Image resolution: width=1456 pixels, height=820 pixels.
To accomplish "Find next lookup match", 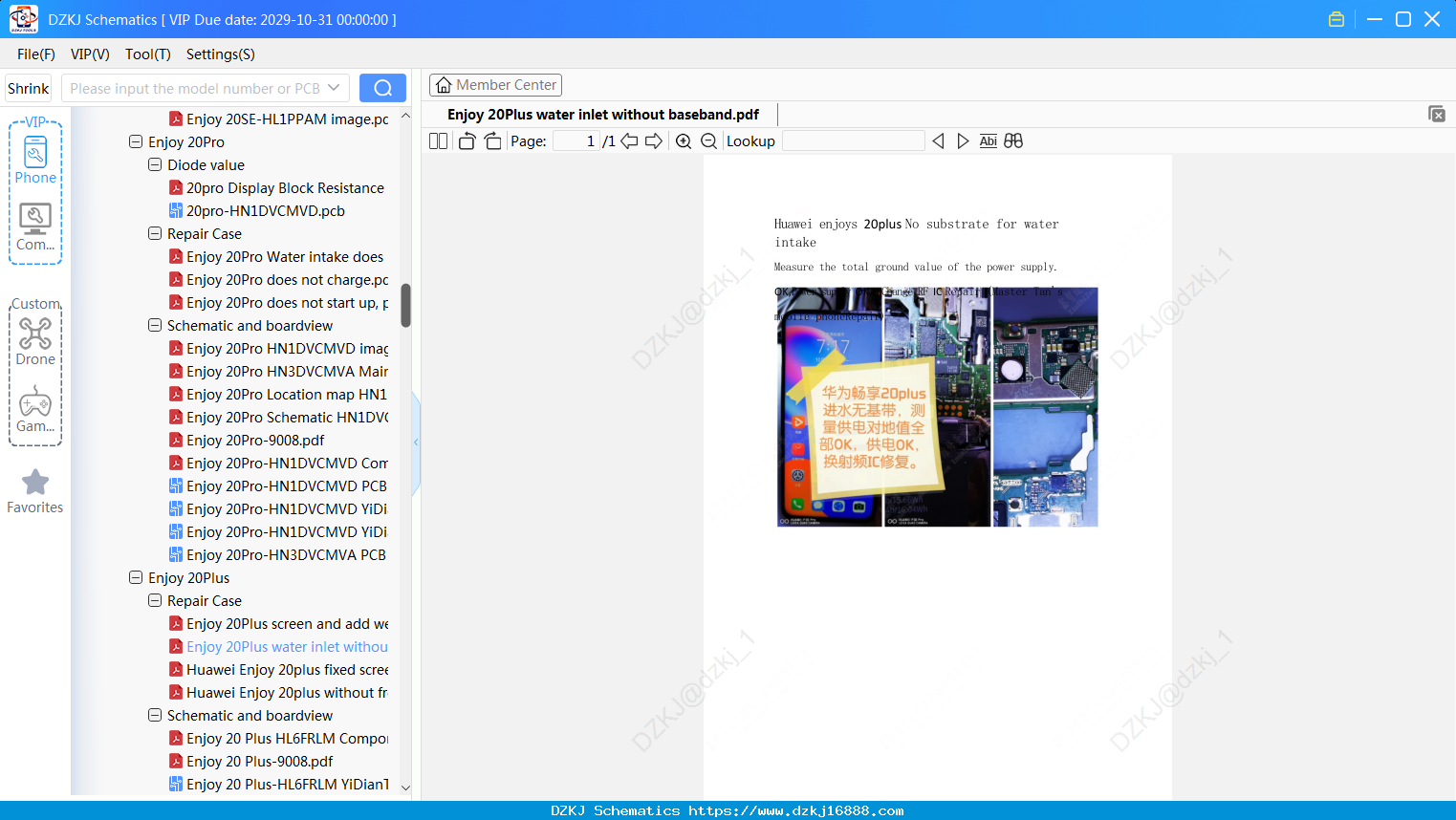I will (x=963, y=141).
